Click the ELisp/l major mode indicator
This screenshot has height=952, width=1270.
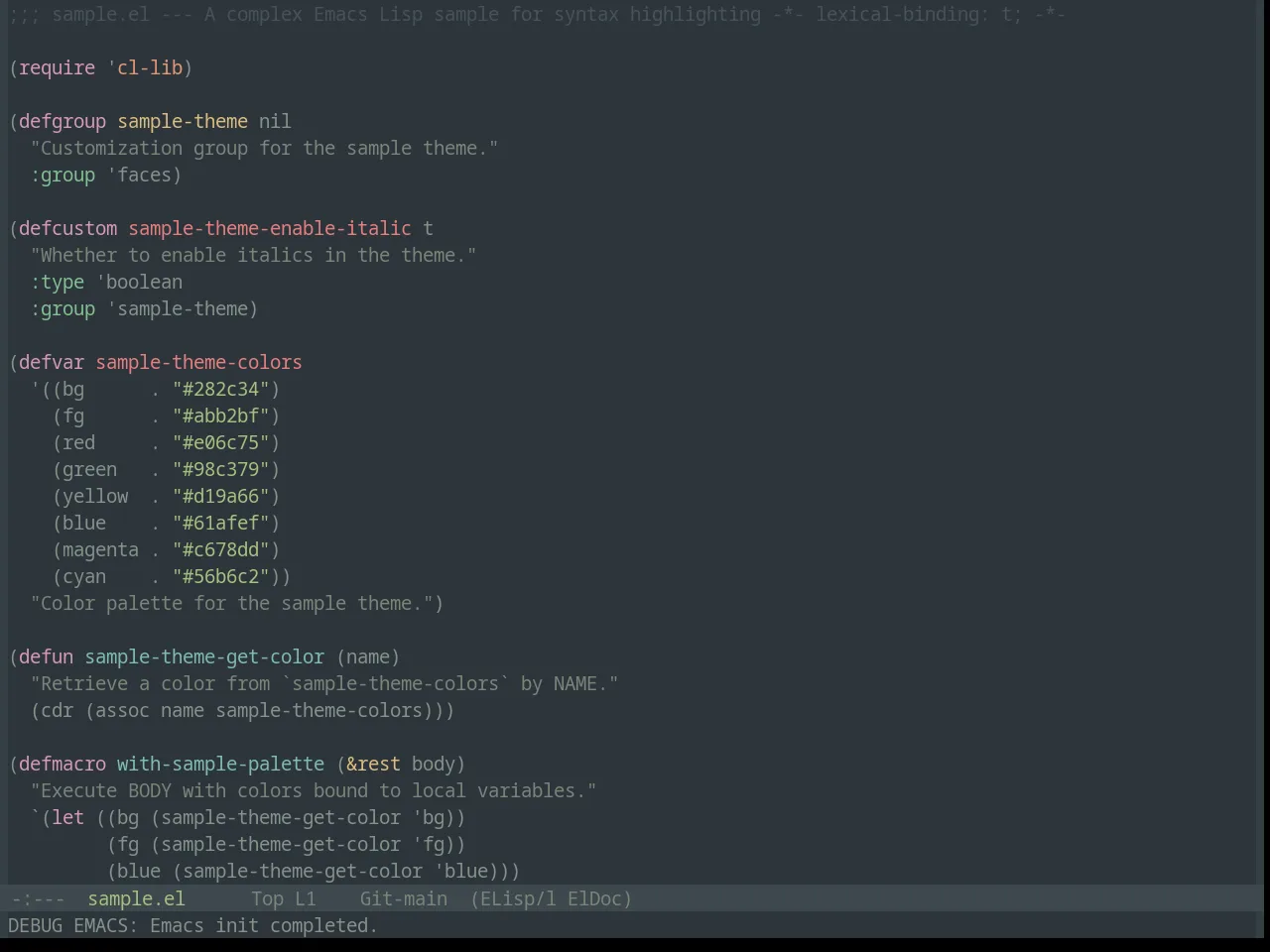513,898
